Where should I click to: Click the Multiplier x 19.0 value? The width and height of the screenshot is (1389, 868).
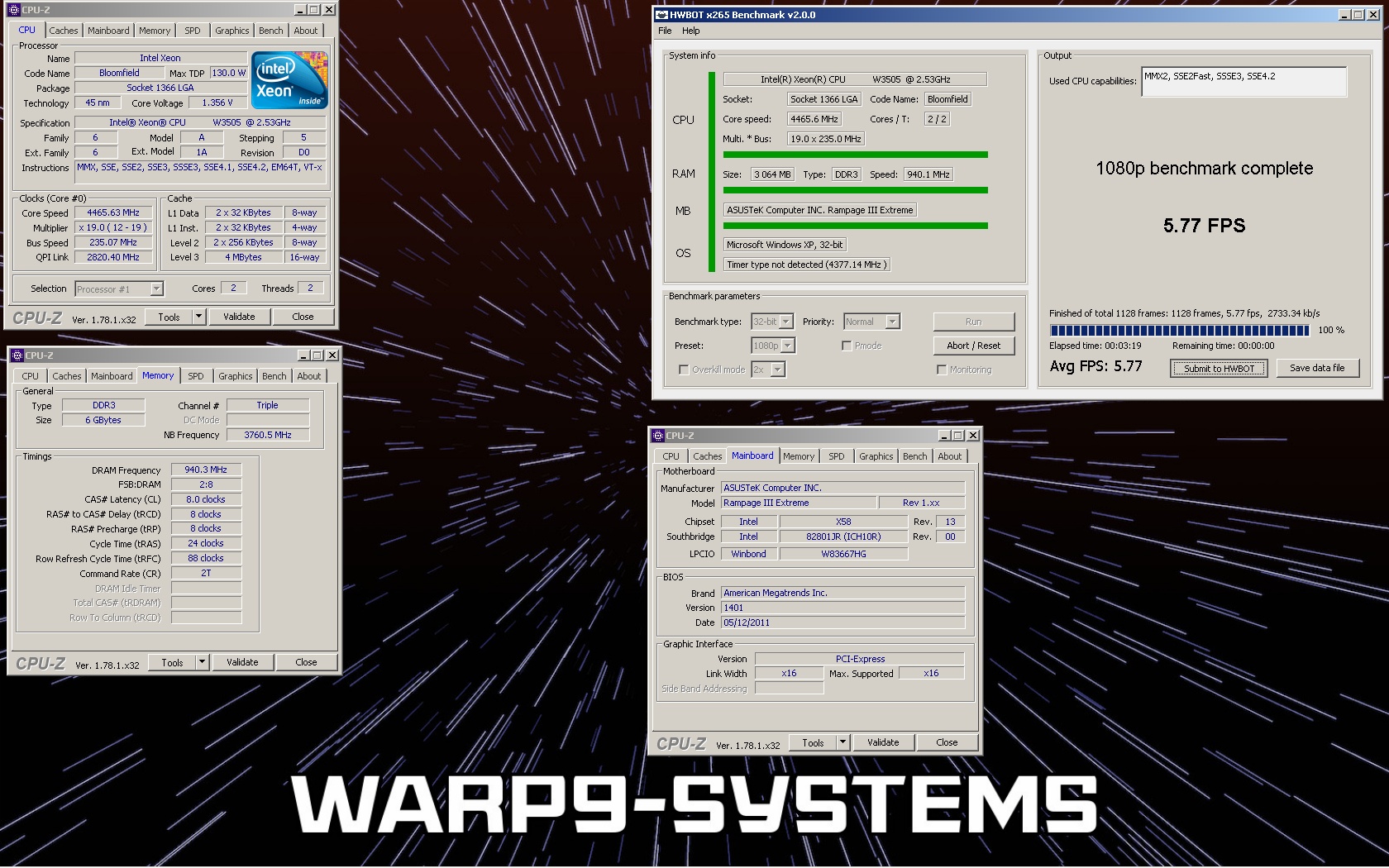click(113, 227)
